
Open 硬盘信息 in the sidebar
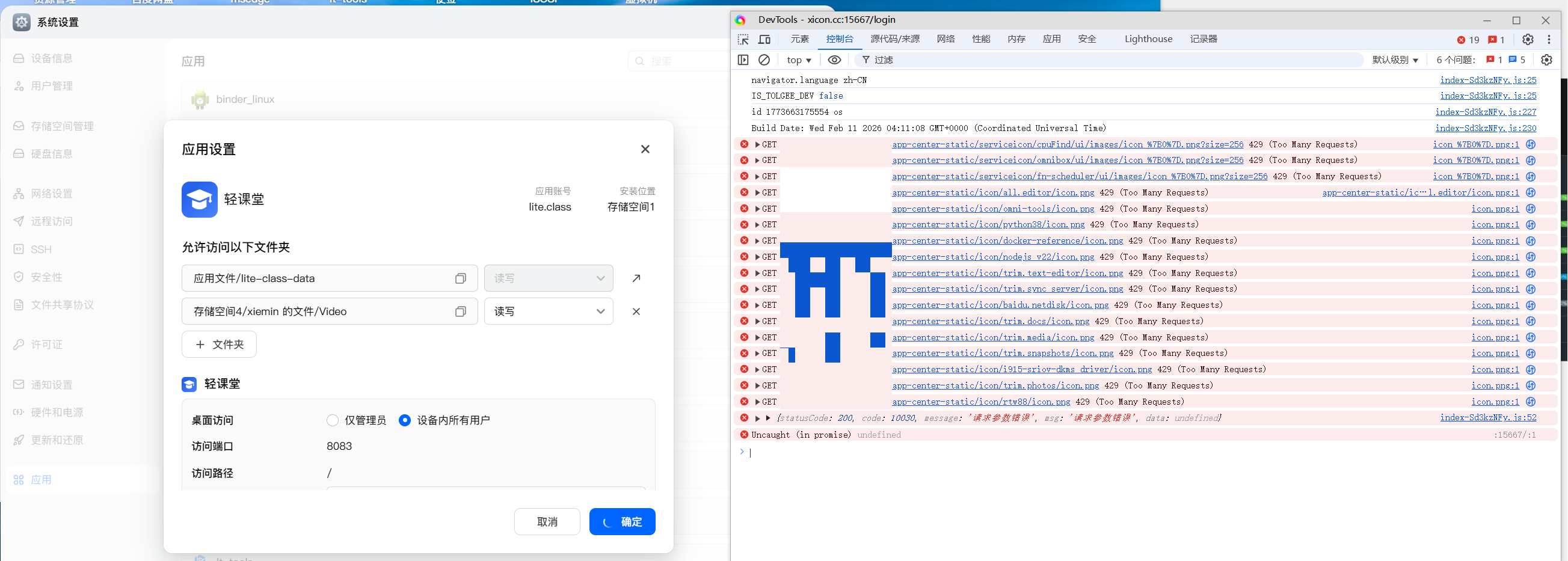click(x=52, y=153)
